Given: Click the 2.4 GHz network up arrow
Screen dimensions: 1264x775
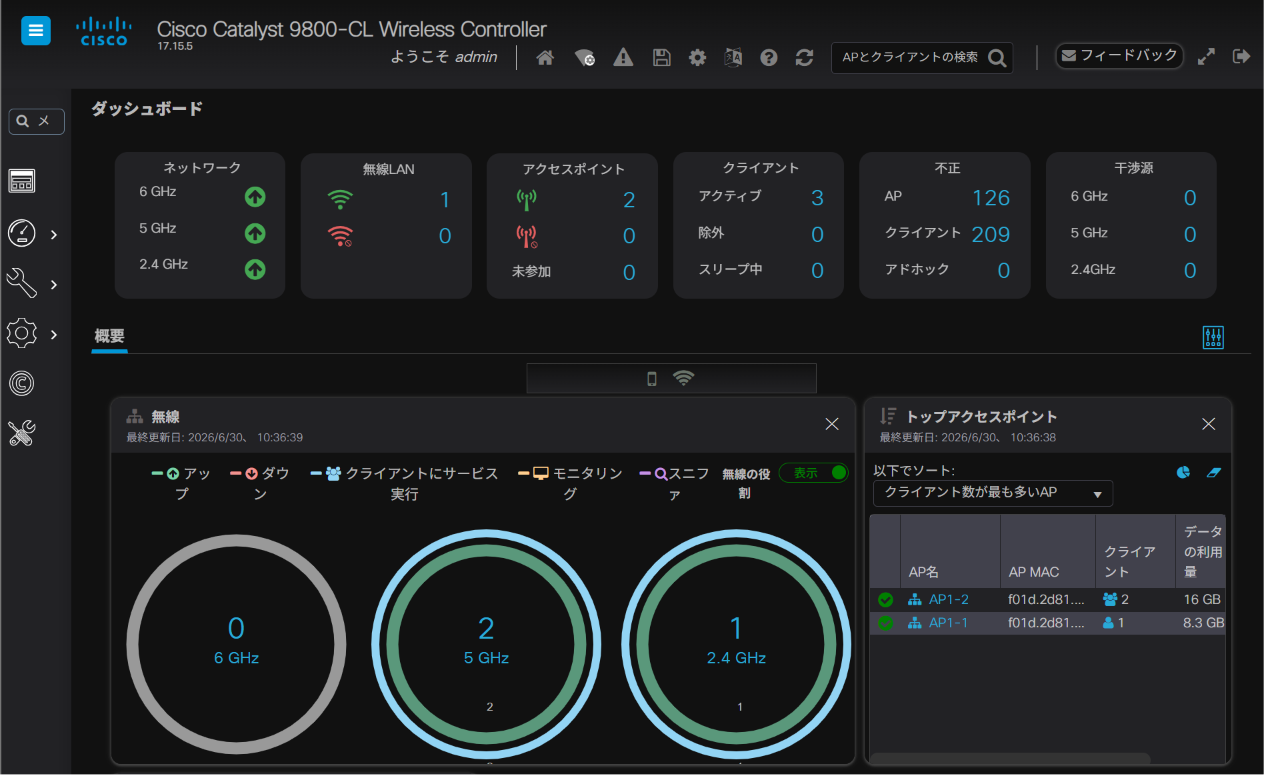Looking at the screenshot, I should click(x=255, y=269).
